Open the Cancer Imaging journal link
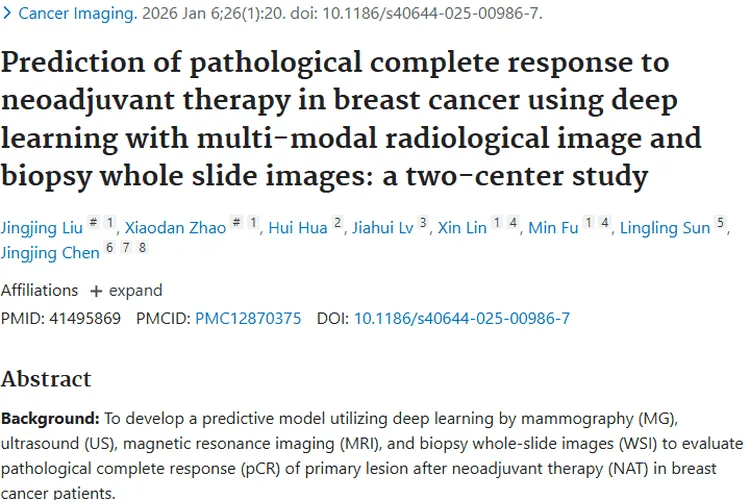Screen dimensions: 750x500 [x=79, y=14]
